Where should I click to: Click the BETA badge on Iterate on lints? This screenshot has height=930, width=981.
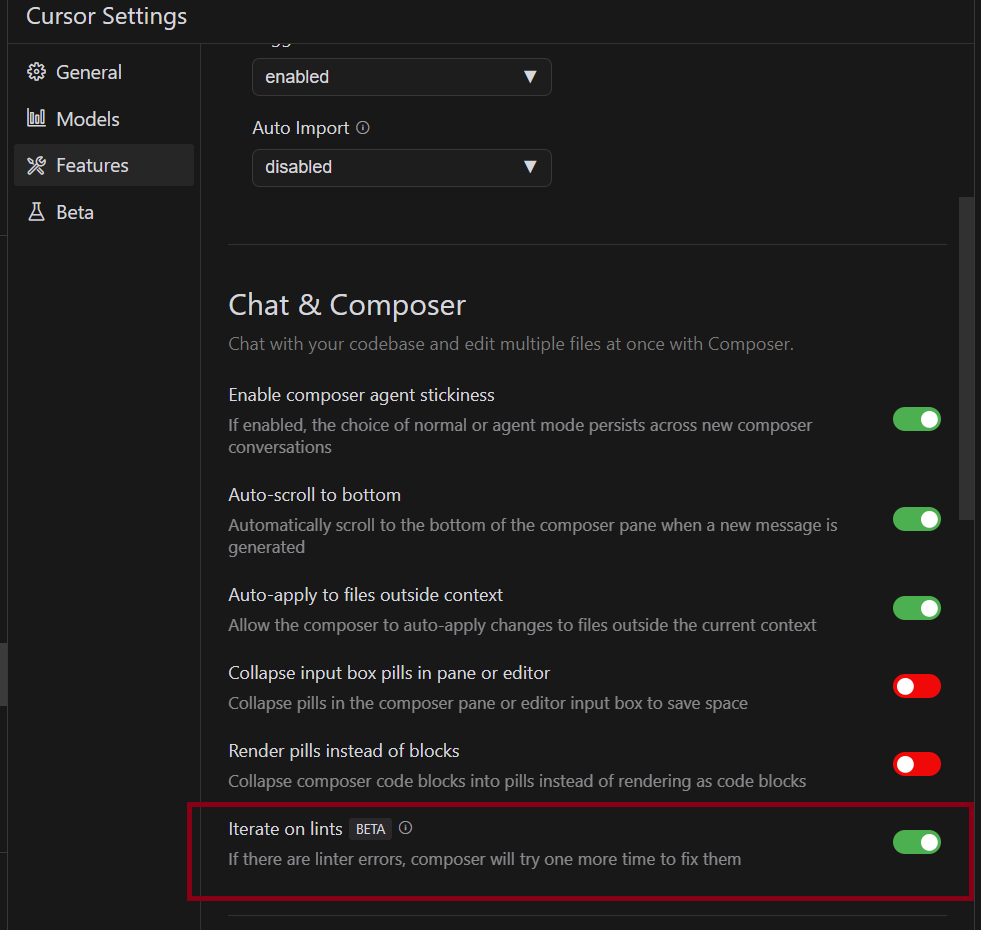(370, 829)
